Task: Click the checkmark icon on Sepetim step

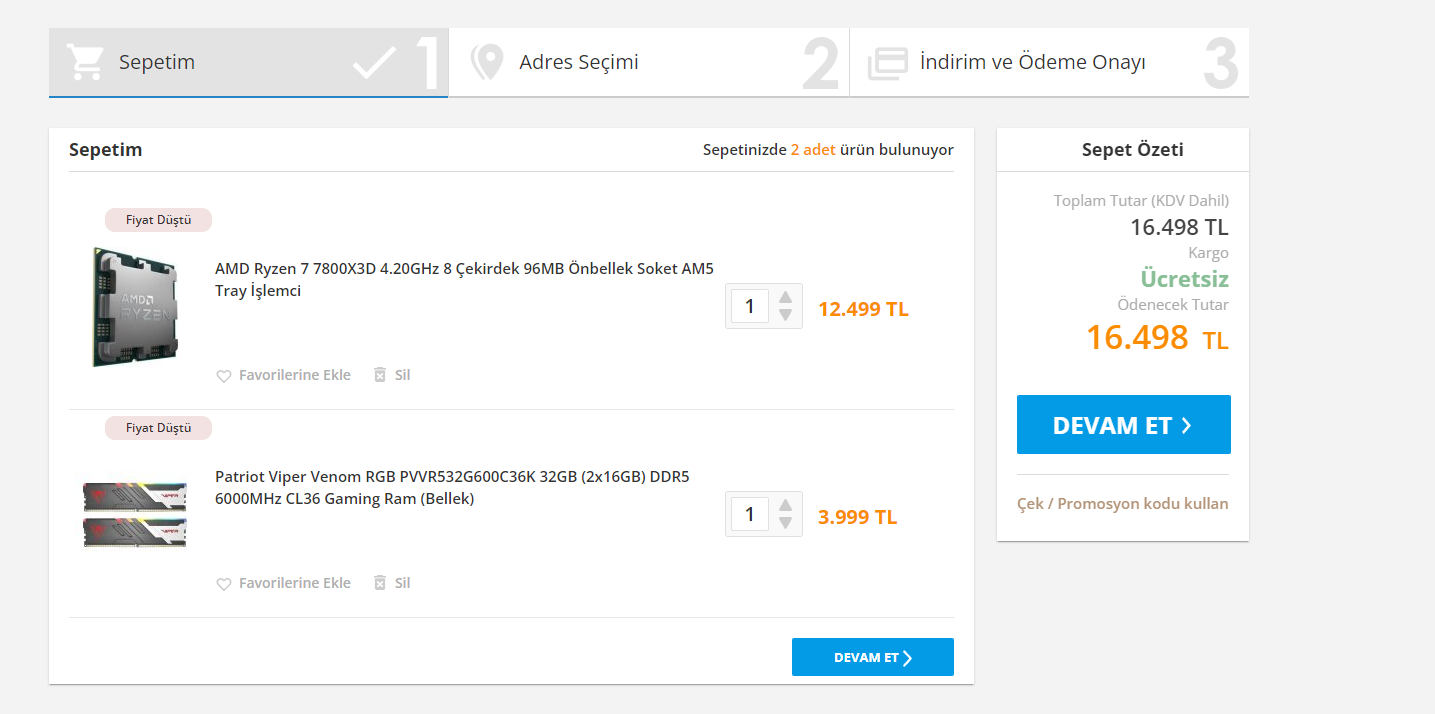Action: 375,64
